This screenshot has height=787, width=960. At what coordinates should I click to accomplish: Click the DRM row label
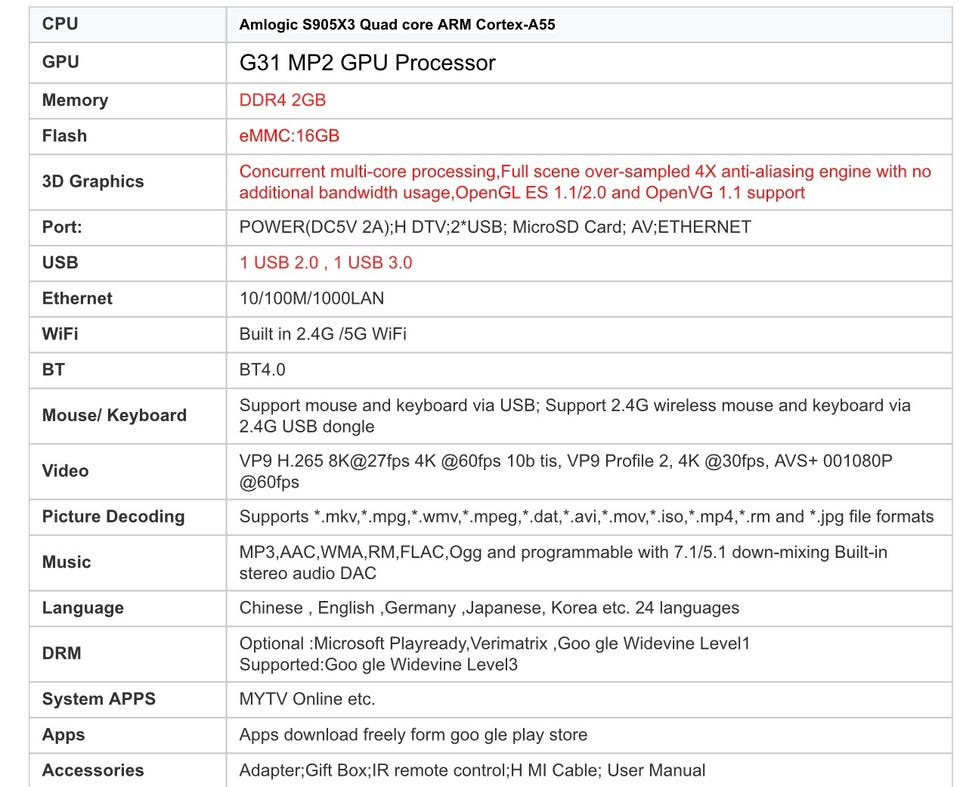(x=61, y=653)
